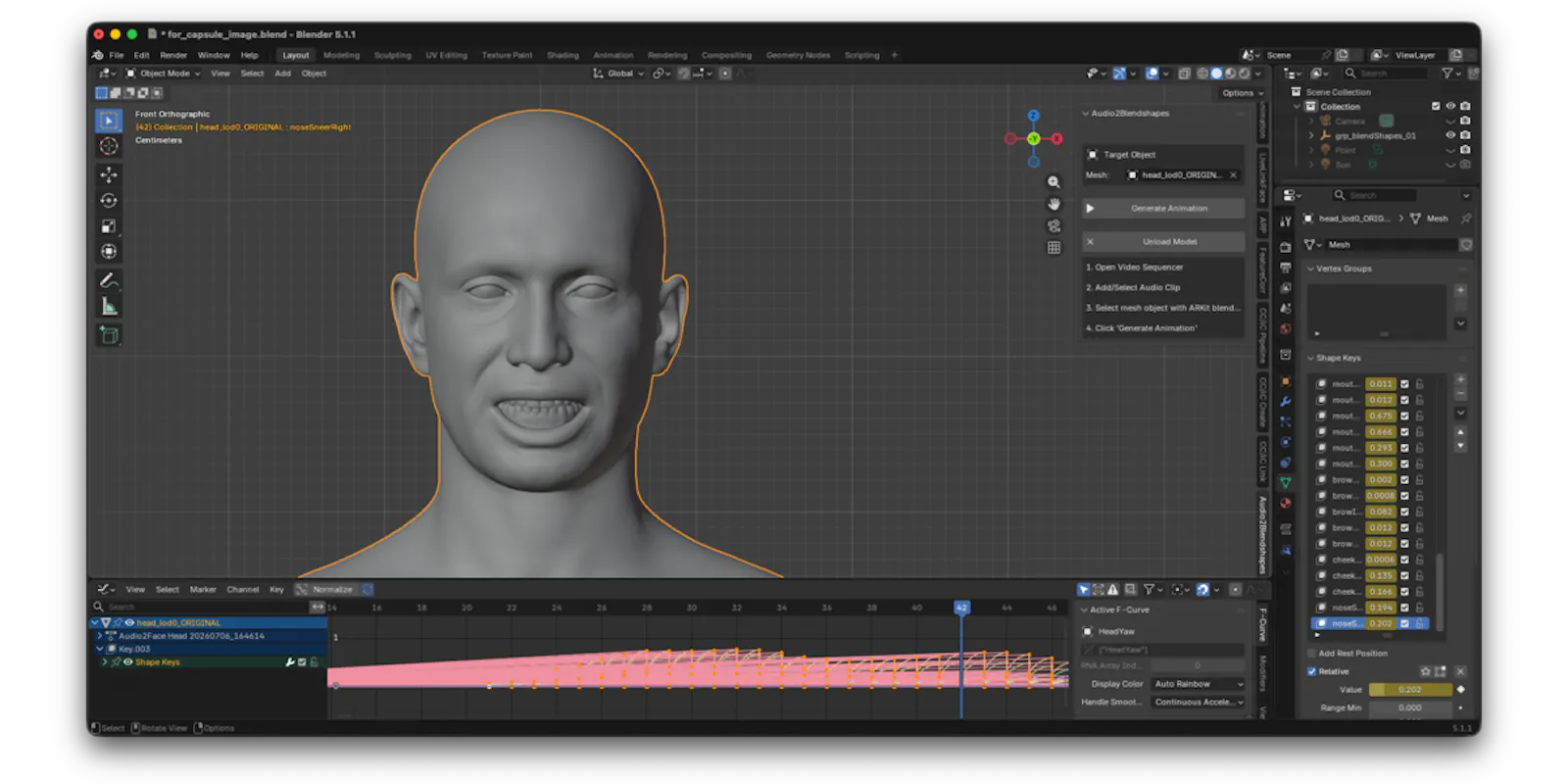Choose the Measure ruler tool
The image size is (1568, 784).
pyautogui.click(x=109, y=307)
